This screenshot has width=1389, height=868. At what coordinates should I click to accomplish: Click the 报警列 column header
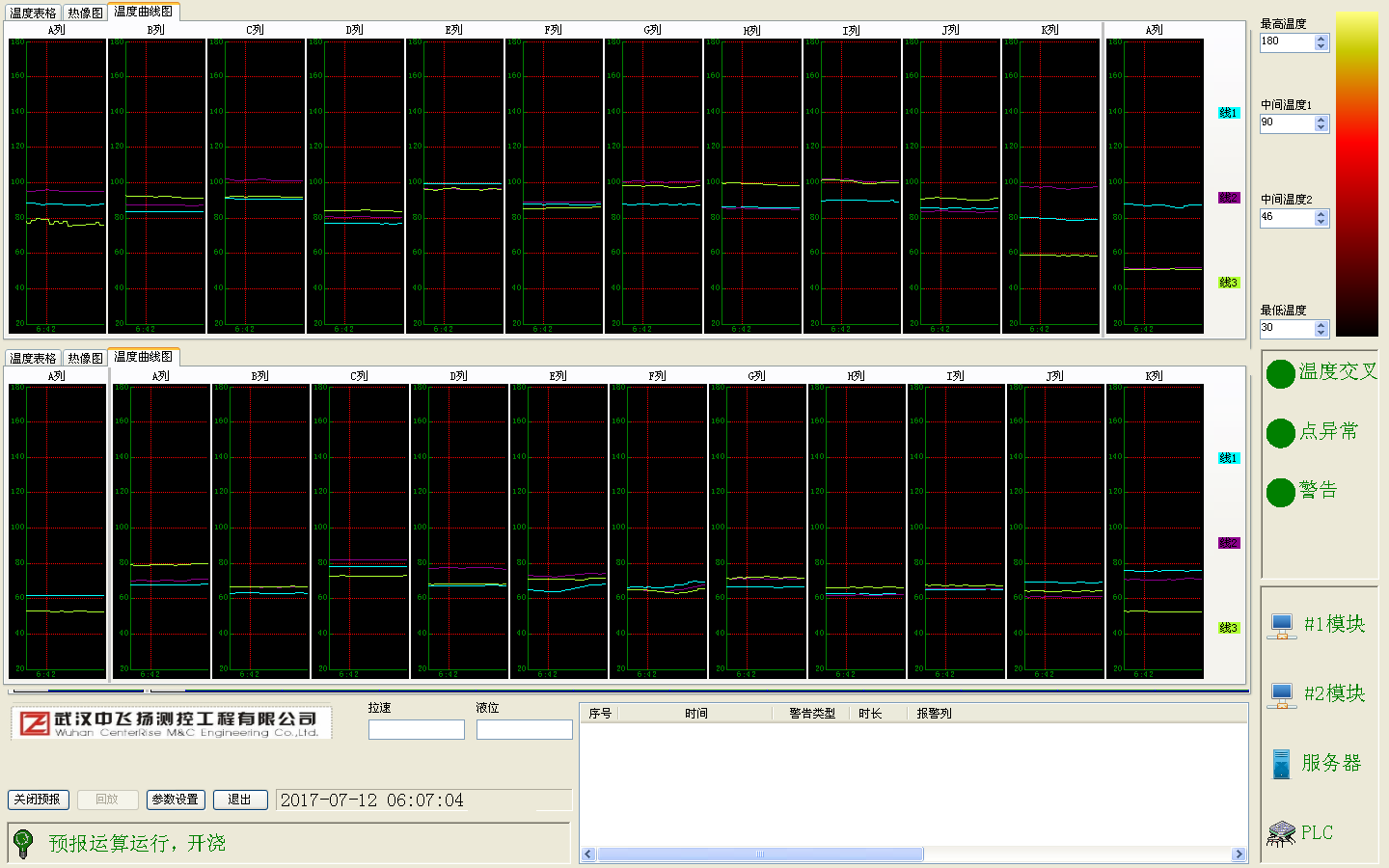(934, 714)
